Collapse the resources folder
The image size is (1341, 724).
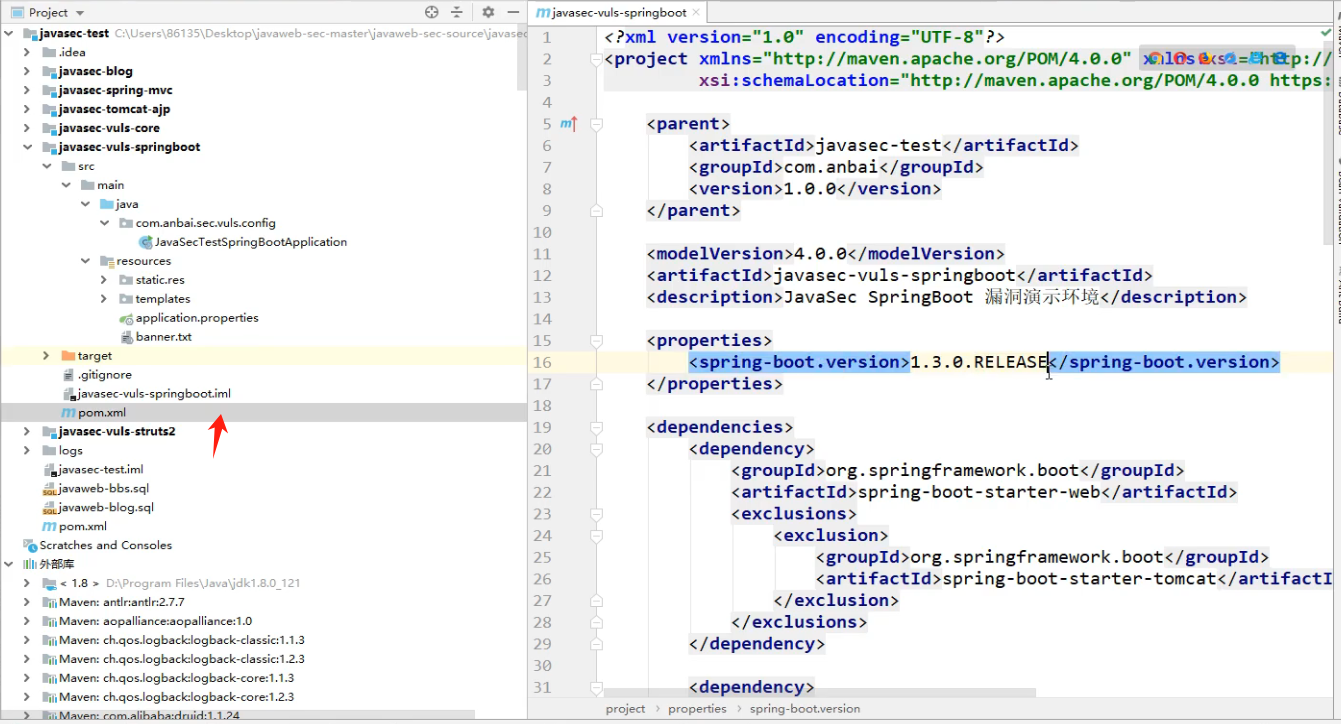point(85,261)
